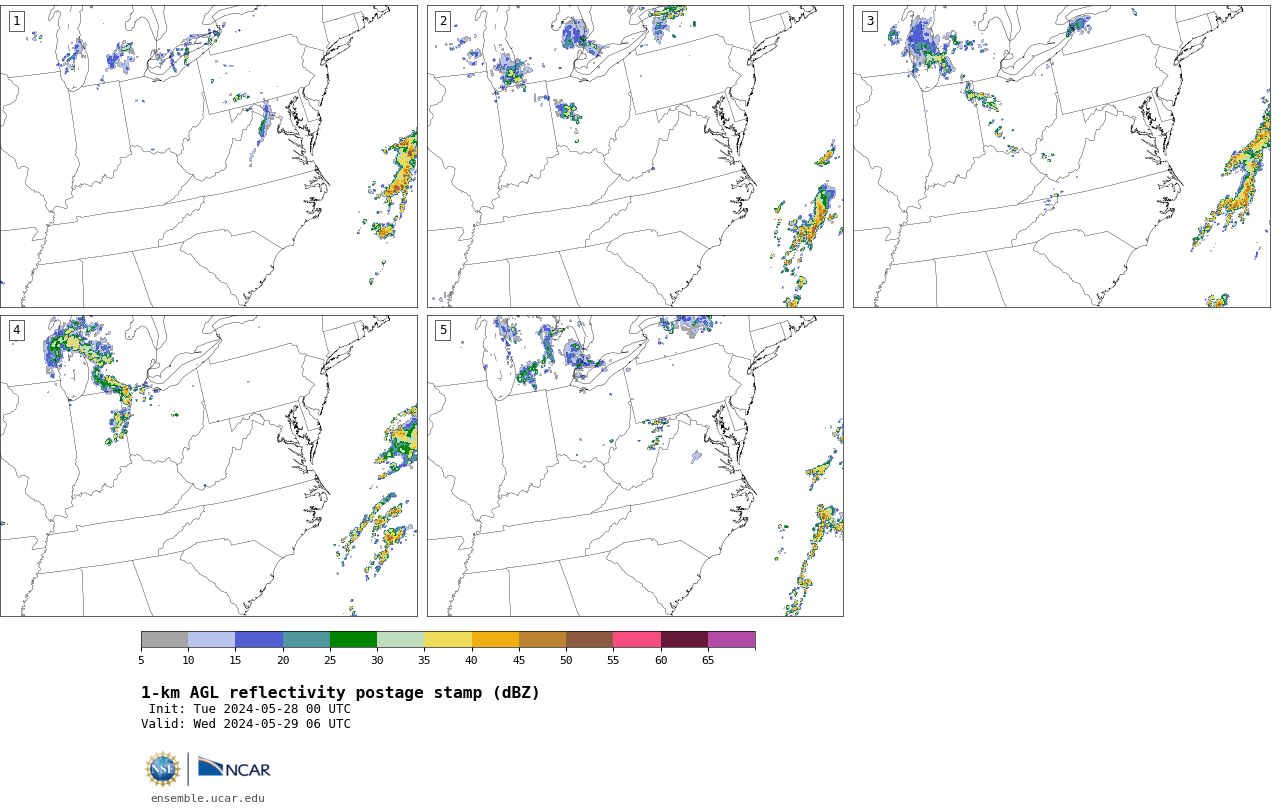Click the pink 55-60 dBZ swatch
Image resolution: width=1280 pixels, height=809 pixels.
[x=637, y=640]
